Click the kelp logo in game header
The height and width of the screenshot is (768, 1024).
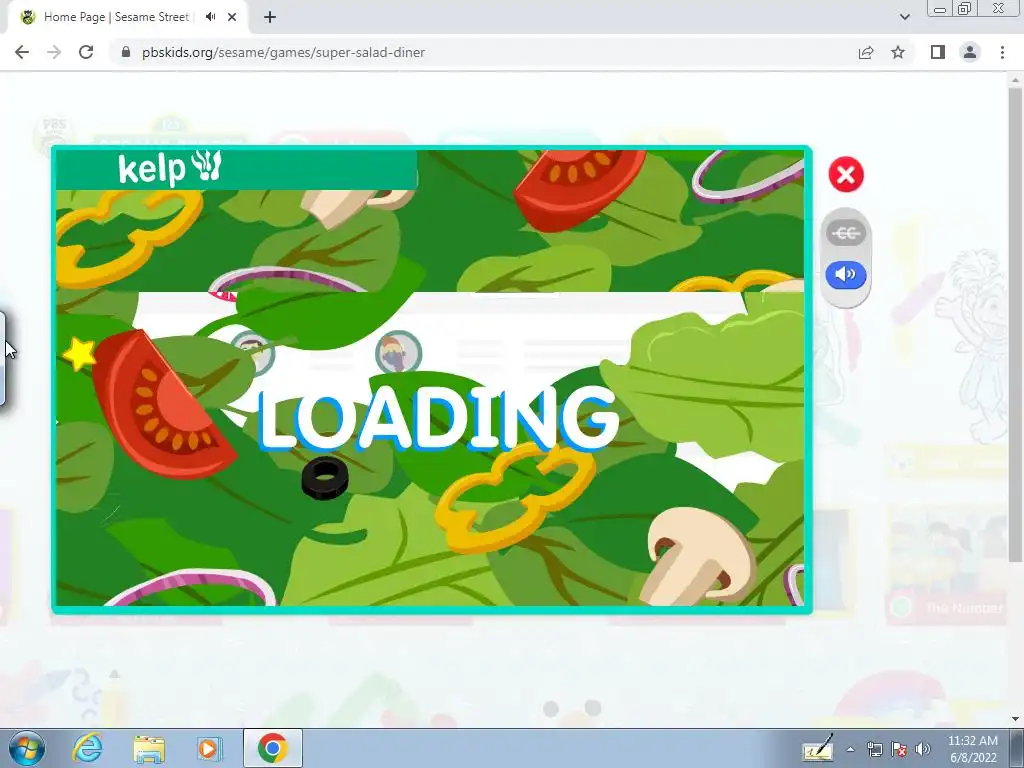170,168
